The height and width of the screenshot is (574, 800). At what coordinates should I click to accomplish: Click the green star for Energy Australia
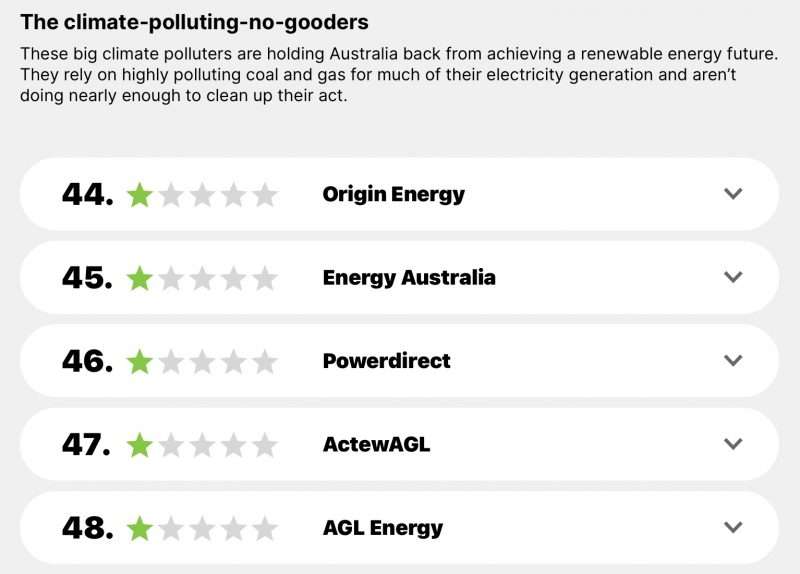140,279
